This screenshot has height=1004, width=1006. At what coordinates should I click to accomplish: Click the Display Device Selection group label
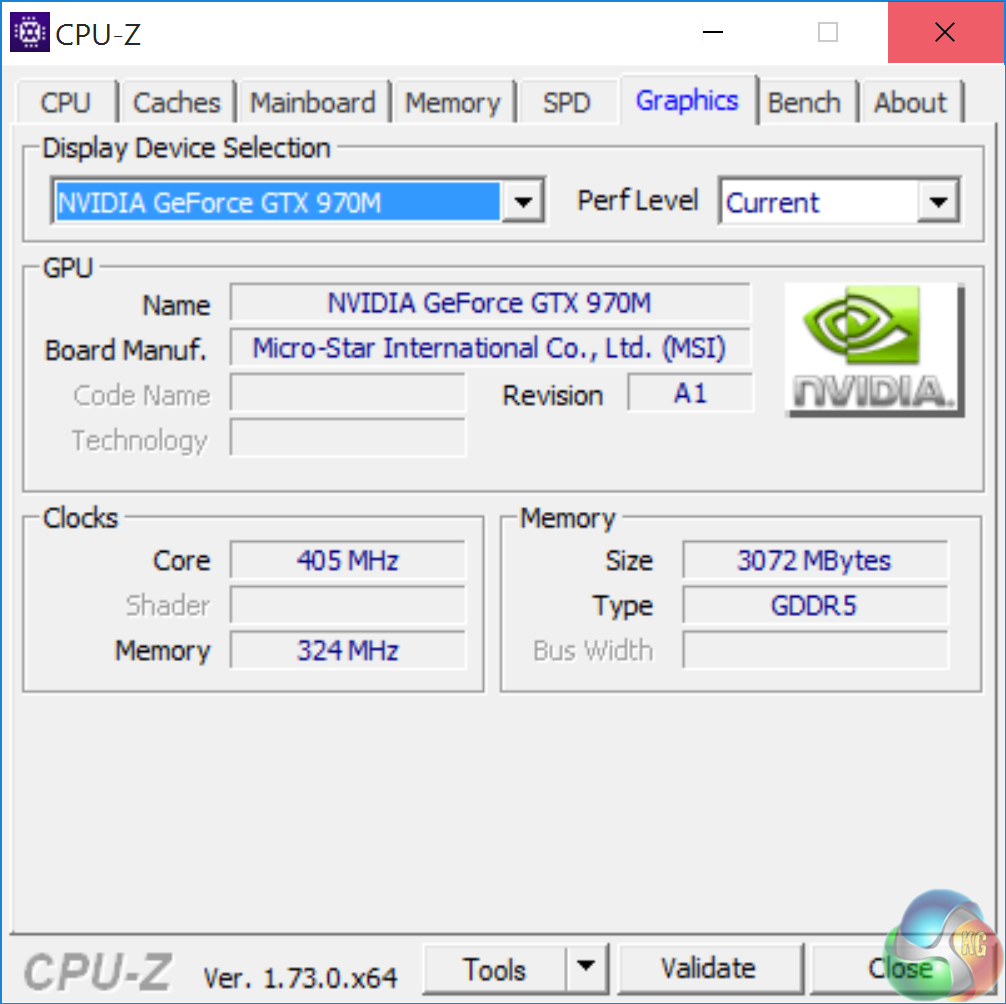[186, 149]
